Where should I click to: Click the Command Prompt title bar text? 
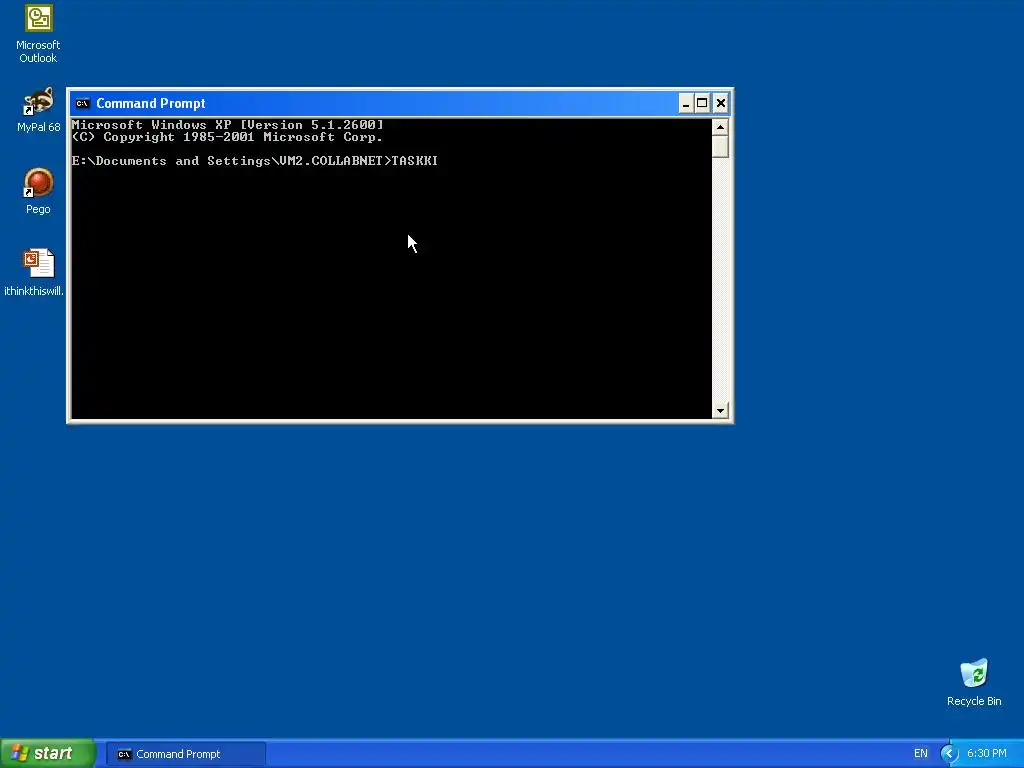151,103
